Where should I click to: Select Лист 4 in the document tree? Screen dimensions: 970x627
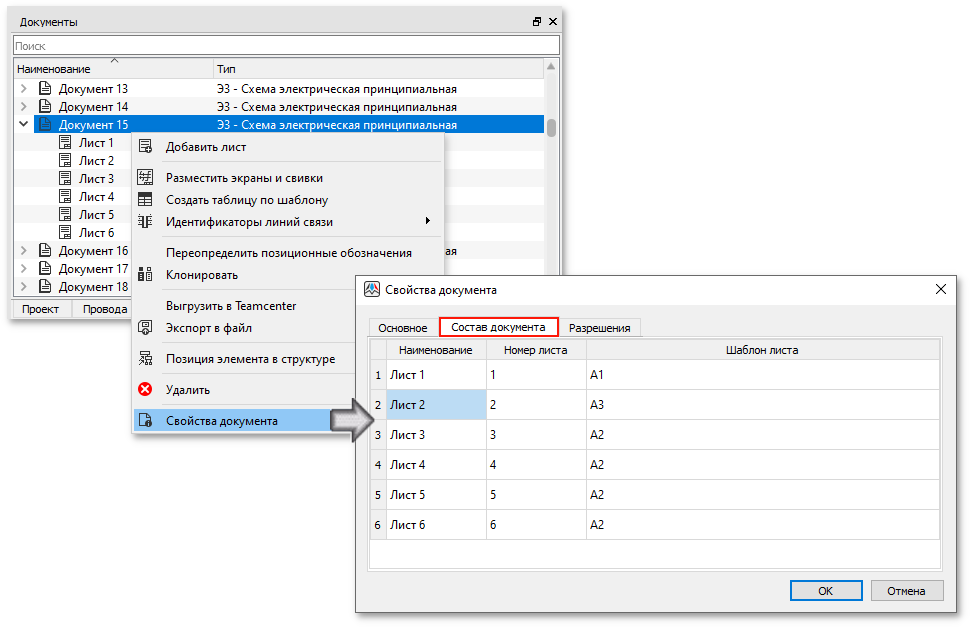click(96, 197)
